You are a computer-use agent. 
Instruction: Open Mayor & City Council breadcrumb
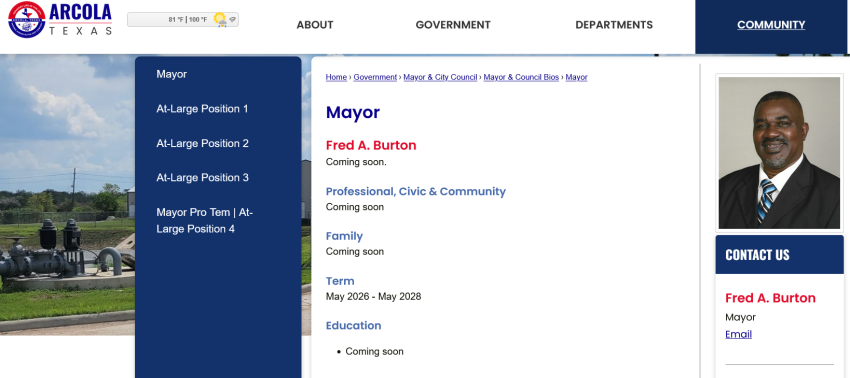[440, 78]
